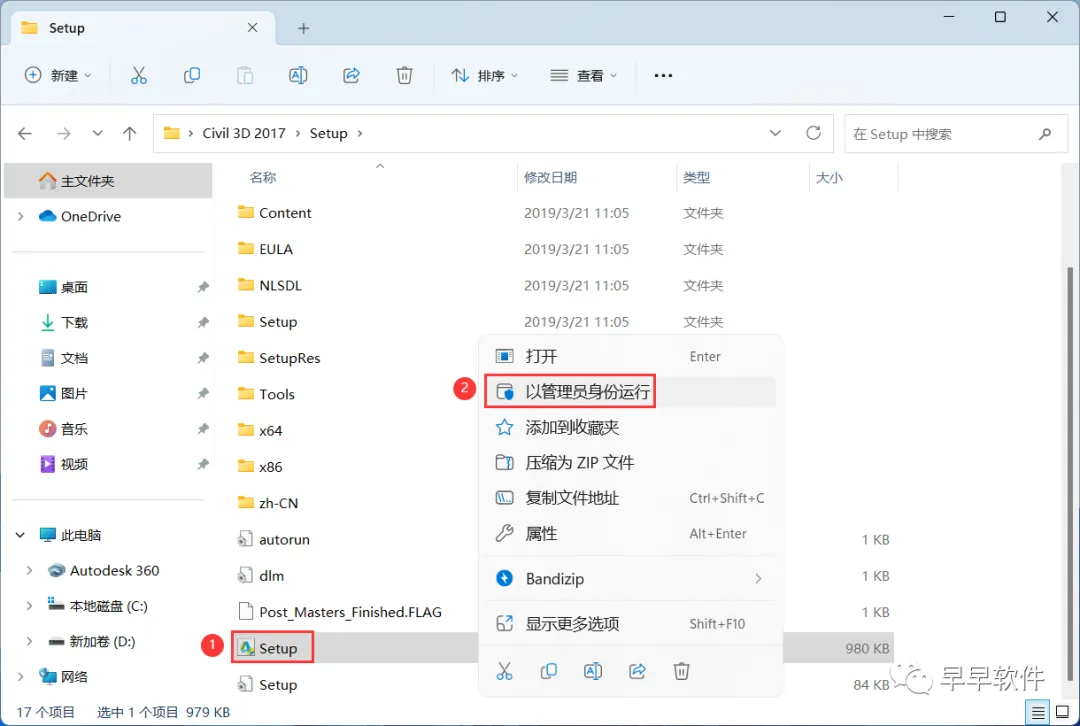Click the search box 在 Setup 中搜索

coord(956,134)
